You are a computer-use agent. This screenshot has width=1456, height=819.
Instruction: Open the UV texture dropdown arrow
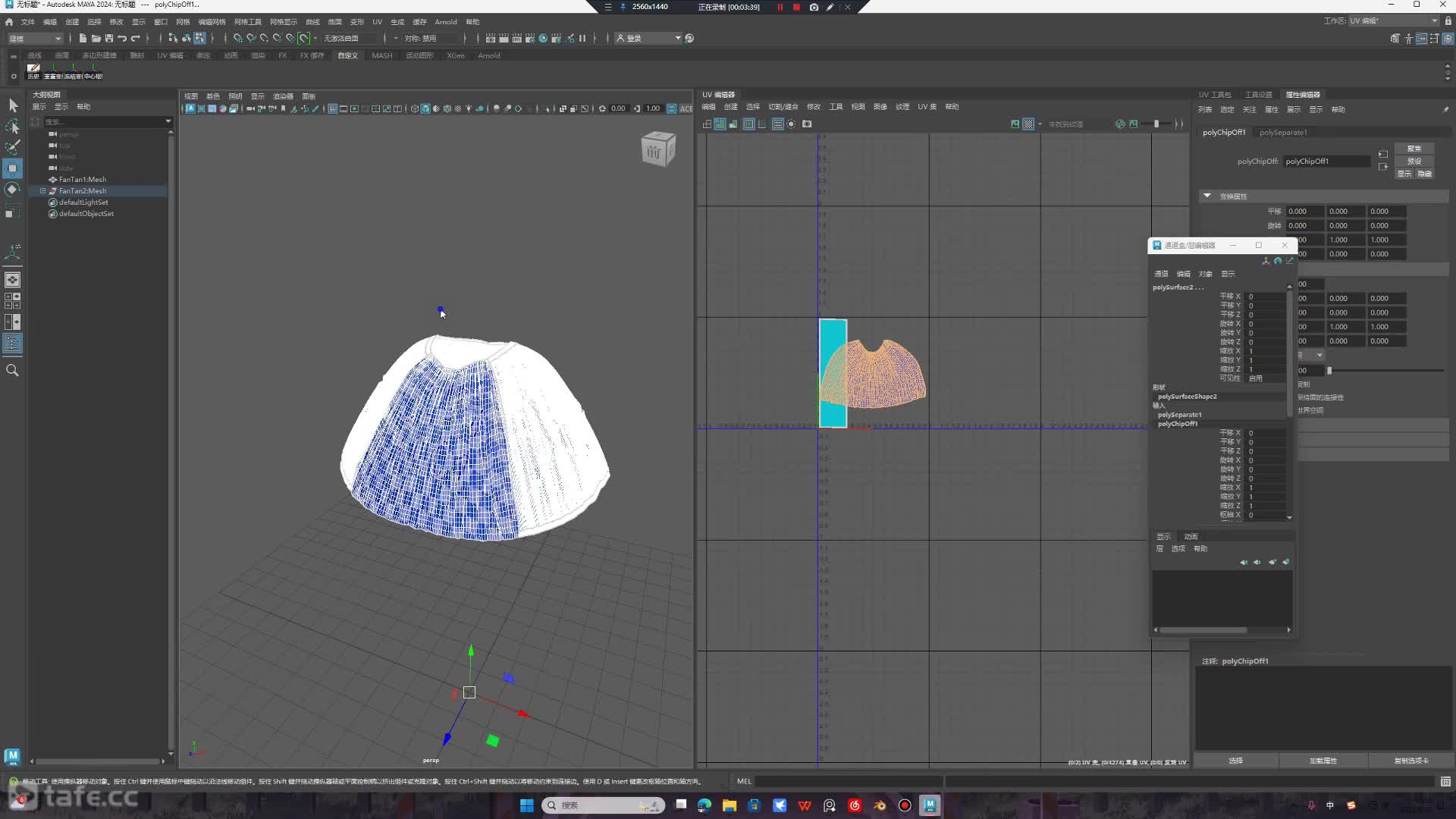[1040, 124]
